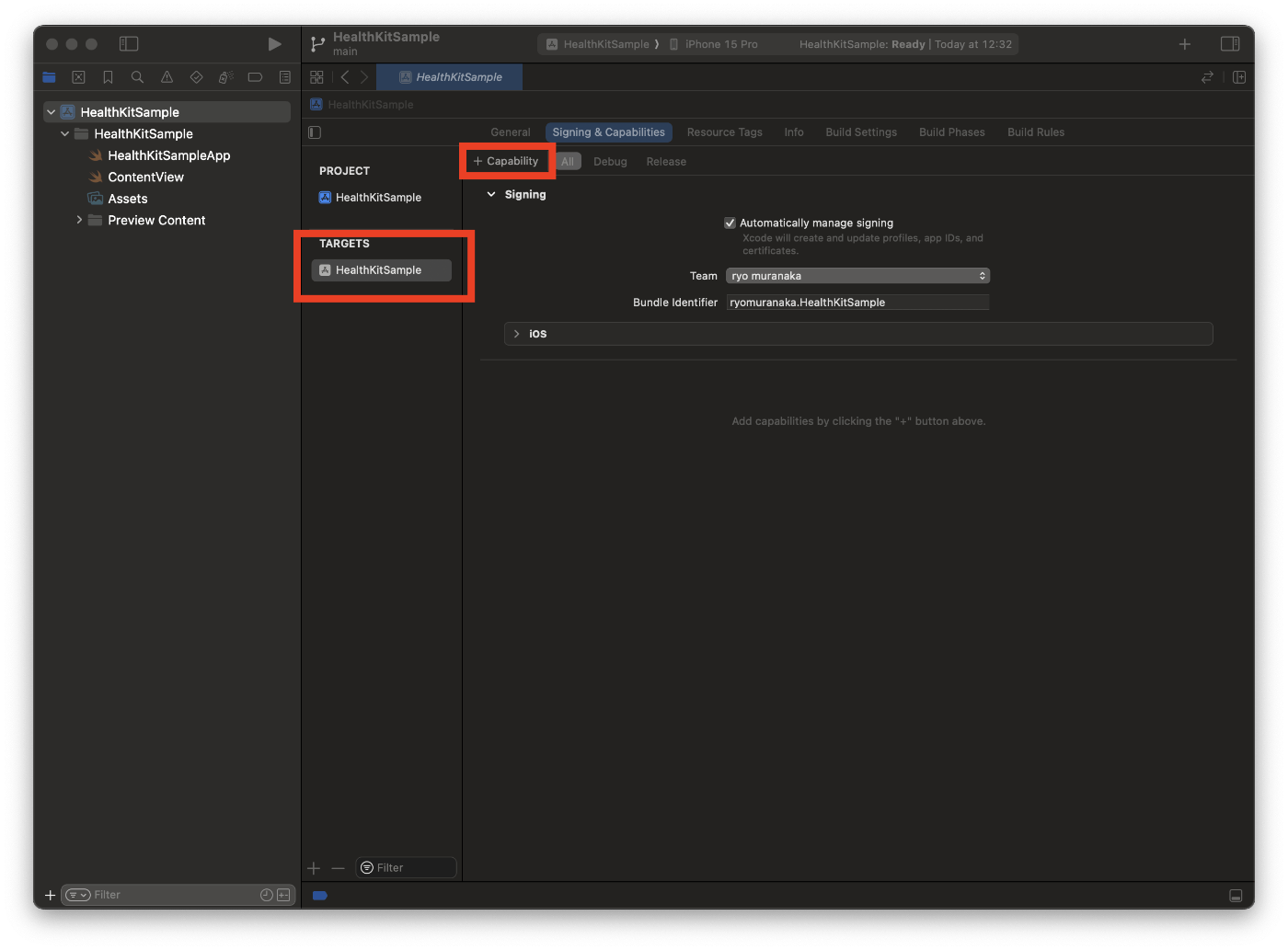This screenshot has height=950, width=1288.
Task: Click the blue breakpoint tag in bottom bar
Action: point(320,896)
